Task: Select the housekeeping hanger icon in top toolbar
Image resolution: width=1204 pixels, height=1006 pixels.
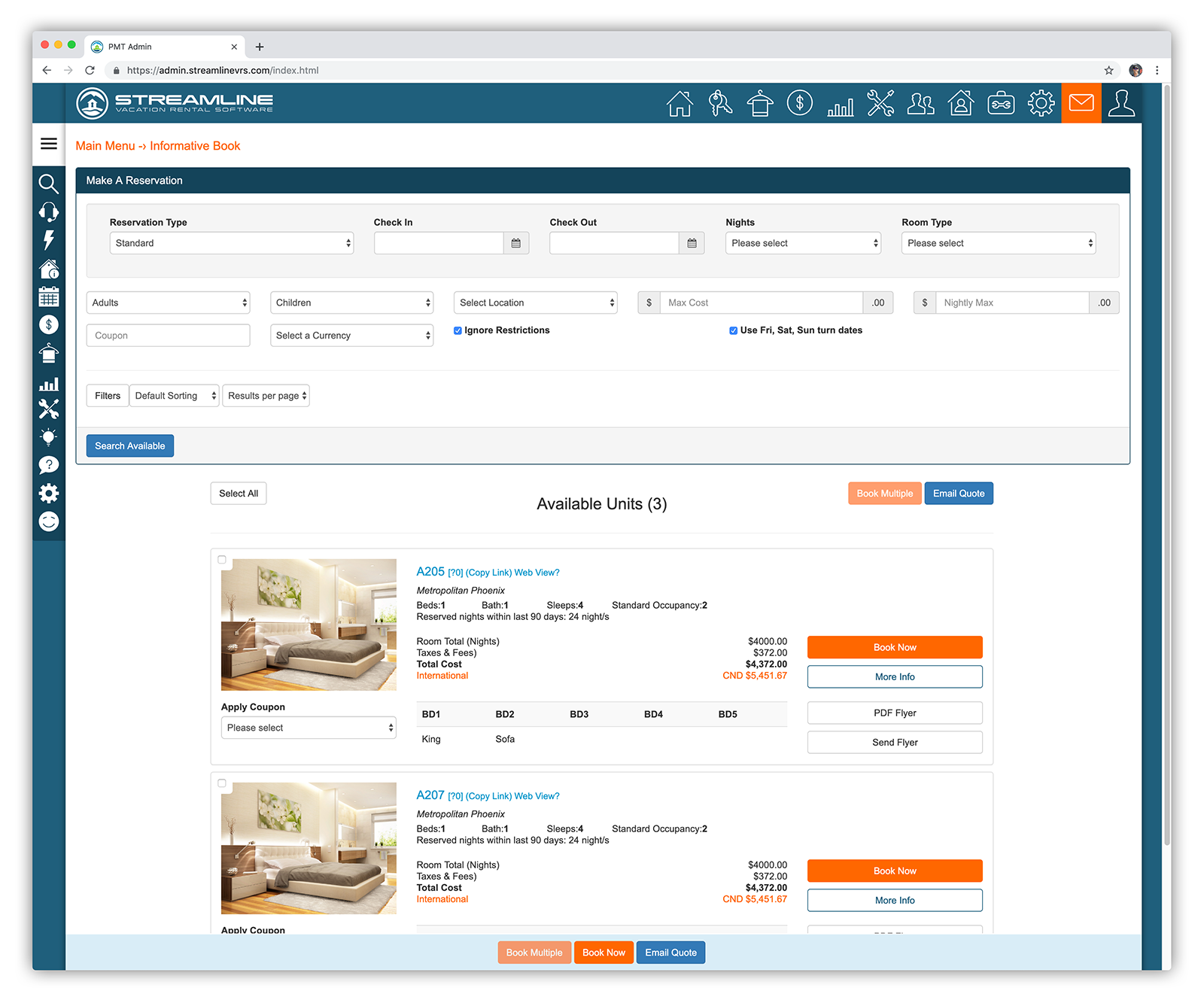Action: [760, 103]
